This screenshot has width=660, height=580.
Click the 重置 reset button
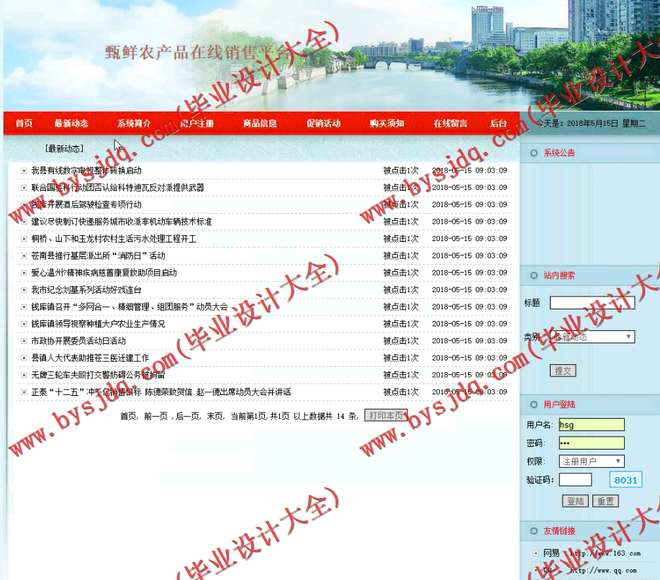[605, 501]
